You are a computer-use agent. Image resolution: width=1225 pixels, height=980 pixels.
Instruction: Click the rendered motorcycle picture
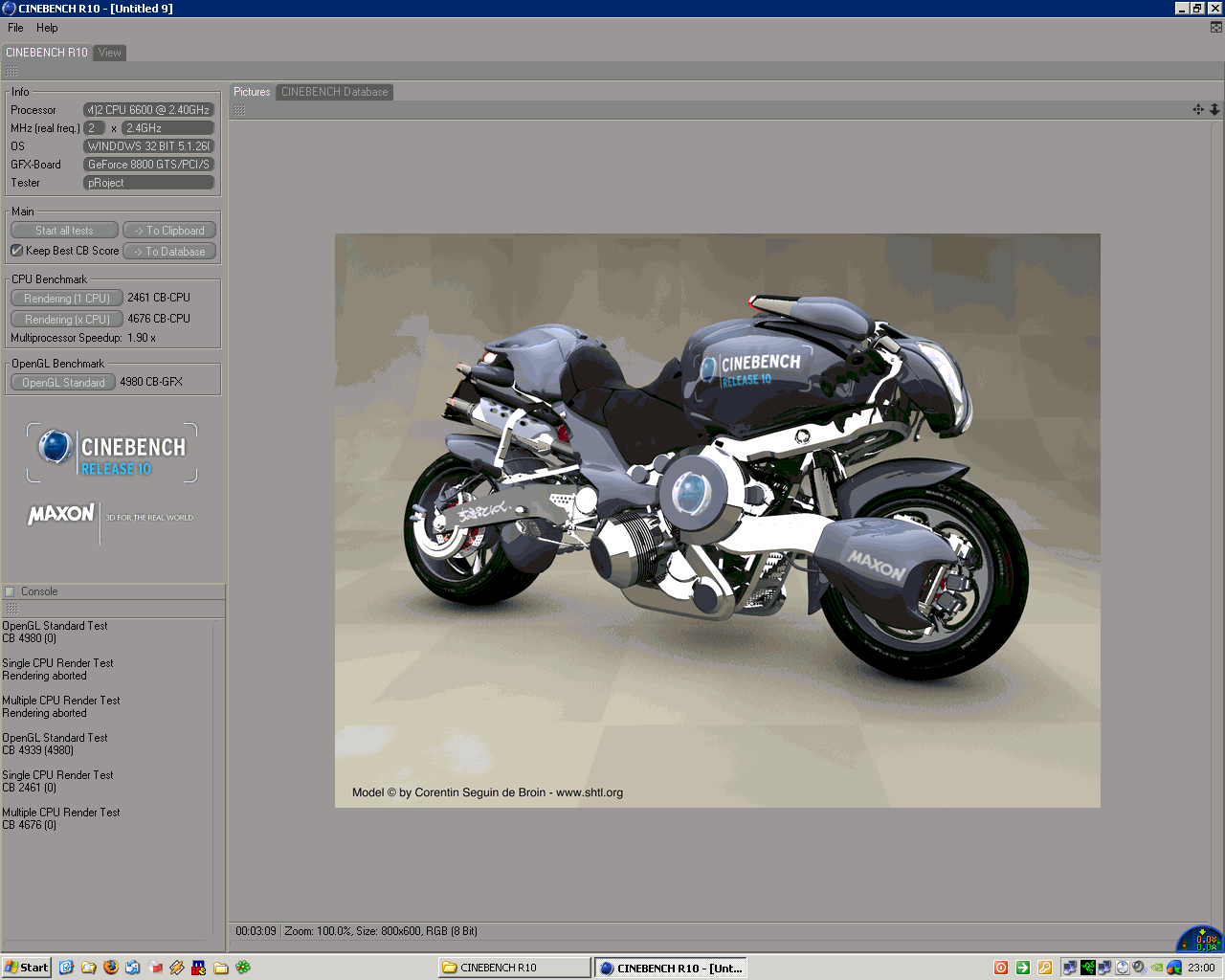[717, 520]
